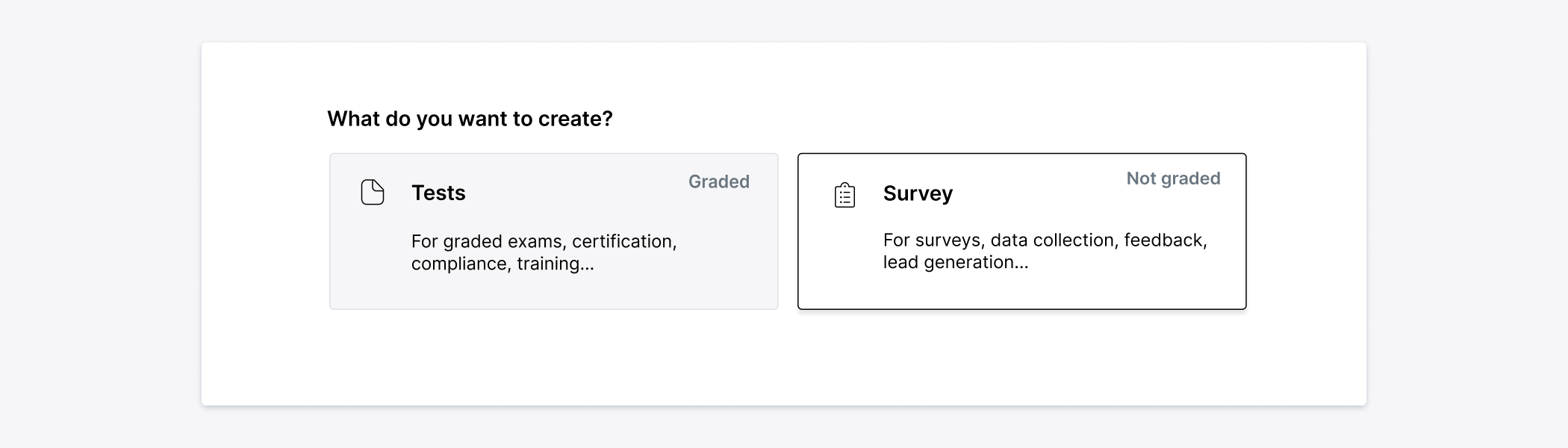The height and width of the screenshot is (448, 1568).
Task: Click the "Survey" title text
Action: click(x=918, y=193)
